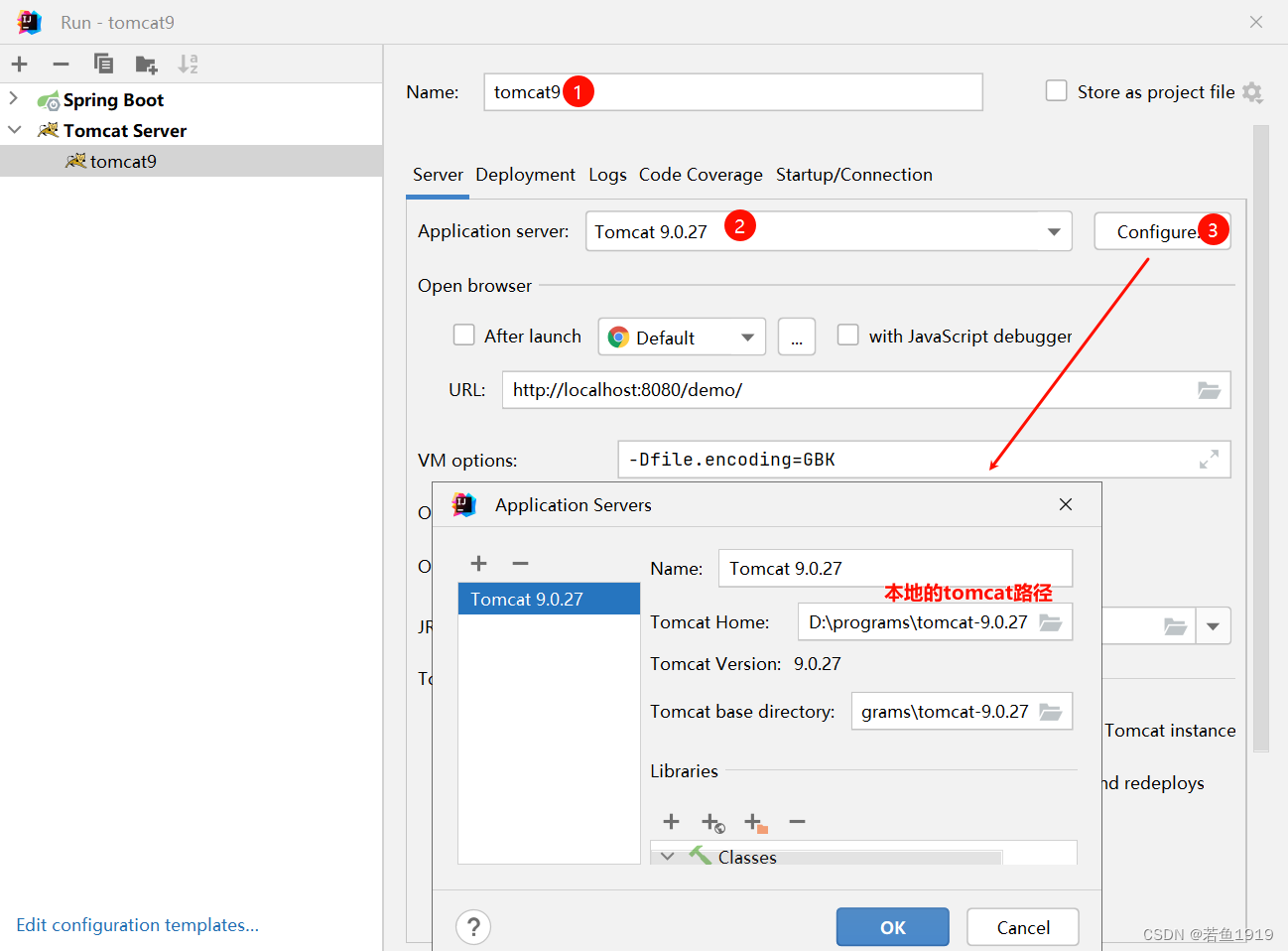Browse folder icon in URL field
The width and height of the screenshot is (1288, 951).
click(1209, 390)
